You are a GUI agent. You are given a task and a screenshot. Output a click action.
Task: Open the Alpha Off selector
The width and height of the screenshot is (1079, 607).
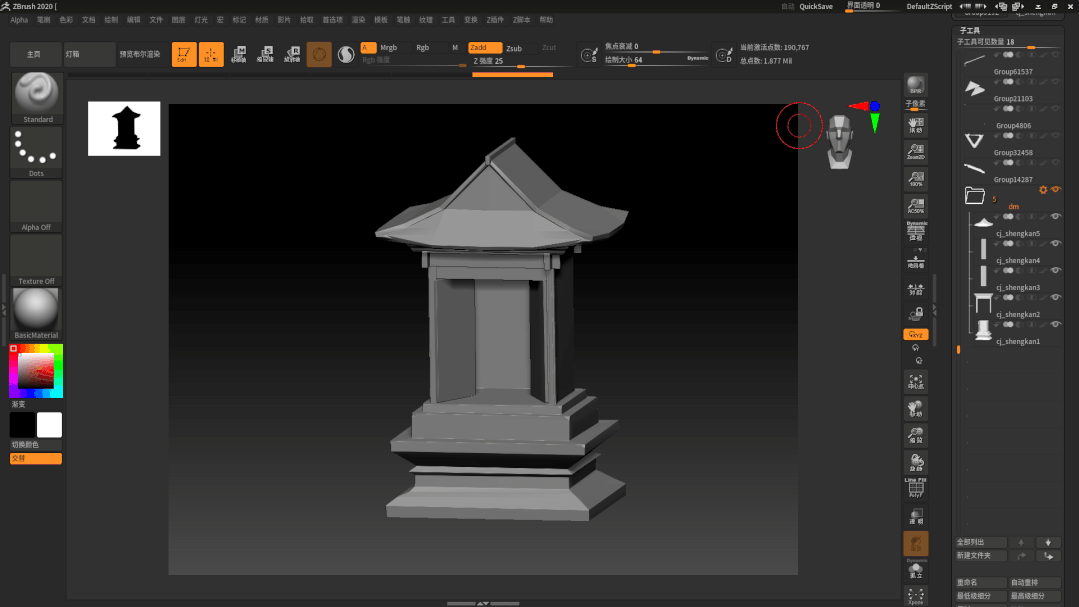click(37, 205)
